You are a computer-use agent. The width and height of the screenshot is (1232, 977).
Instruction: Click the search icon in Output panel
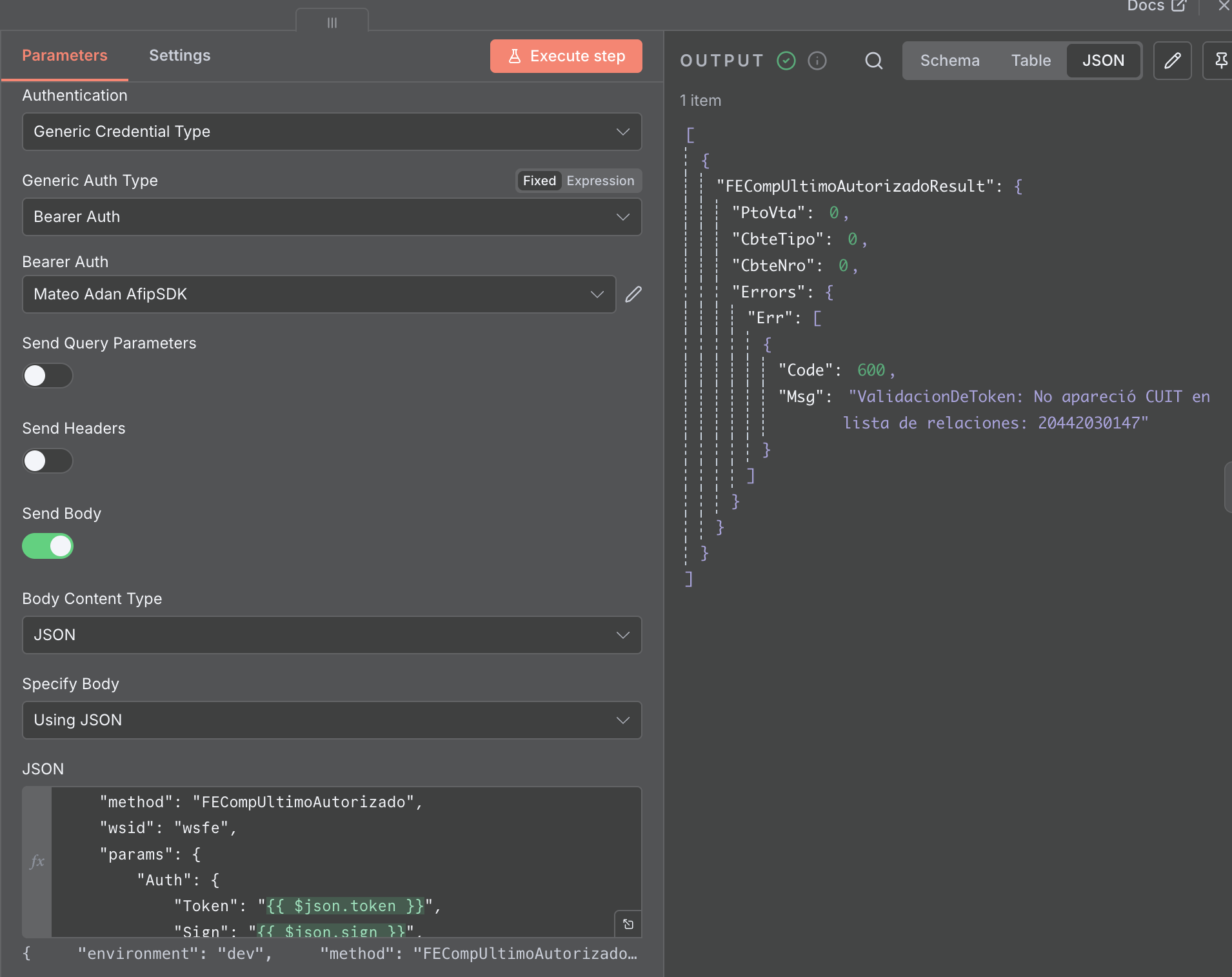click(873, 61)
